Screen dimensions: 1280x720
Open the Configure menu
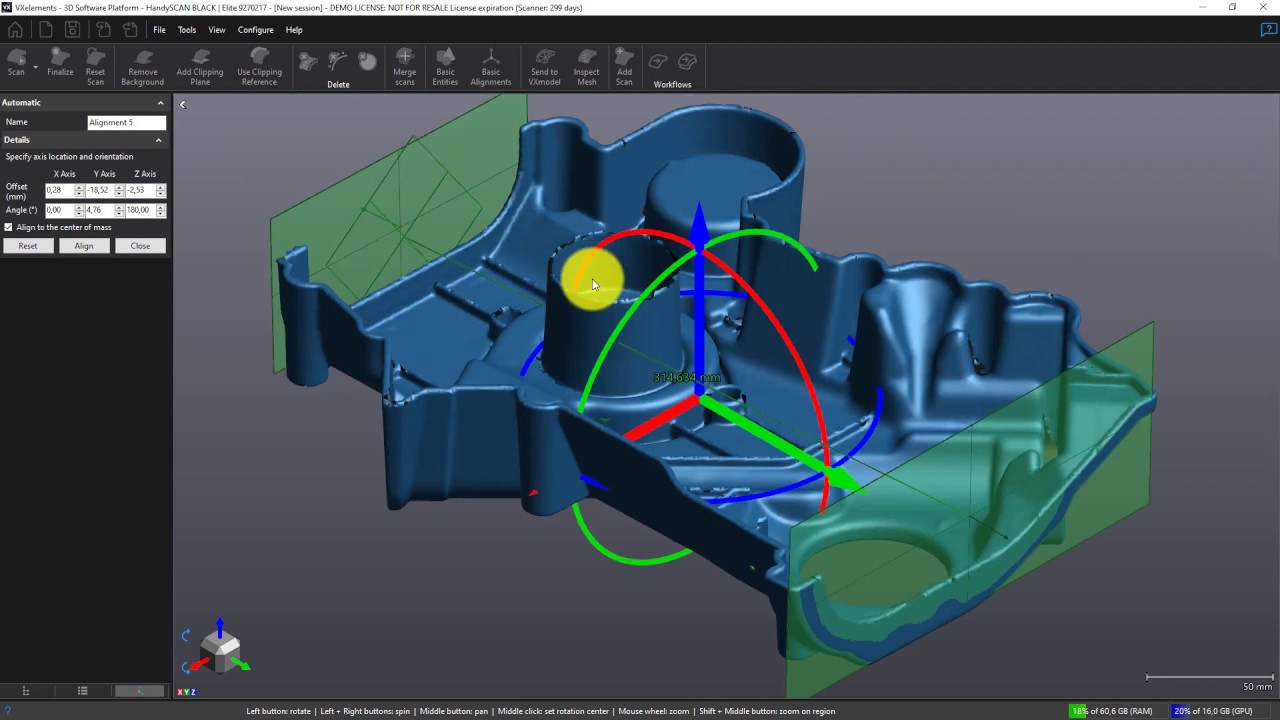pyautogui.click(x=255, y=30)
